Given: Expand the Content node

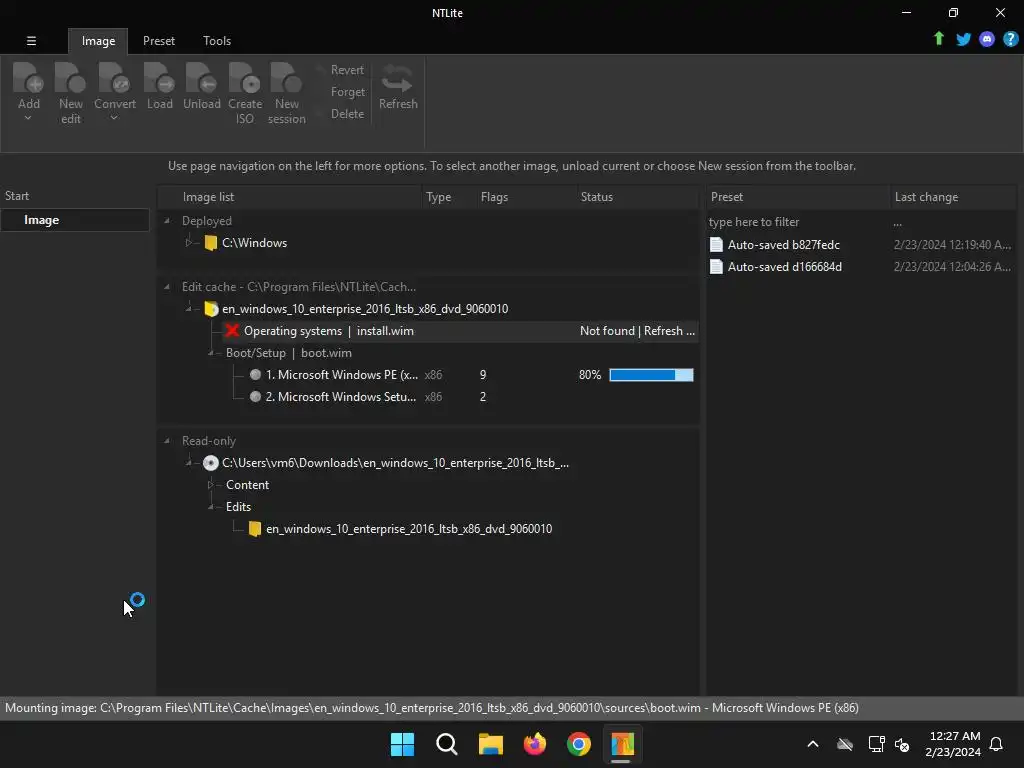Looking at the screenshot, I should [210, 485].
